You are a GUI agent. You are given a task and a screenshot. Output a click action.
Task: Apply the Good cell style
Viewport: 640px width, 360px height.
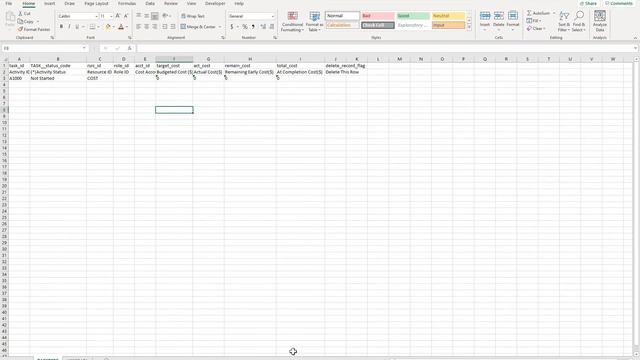(x=413, y=16)
